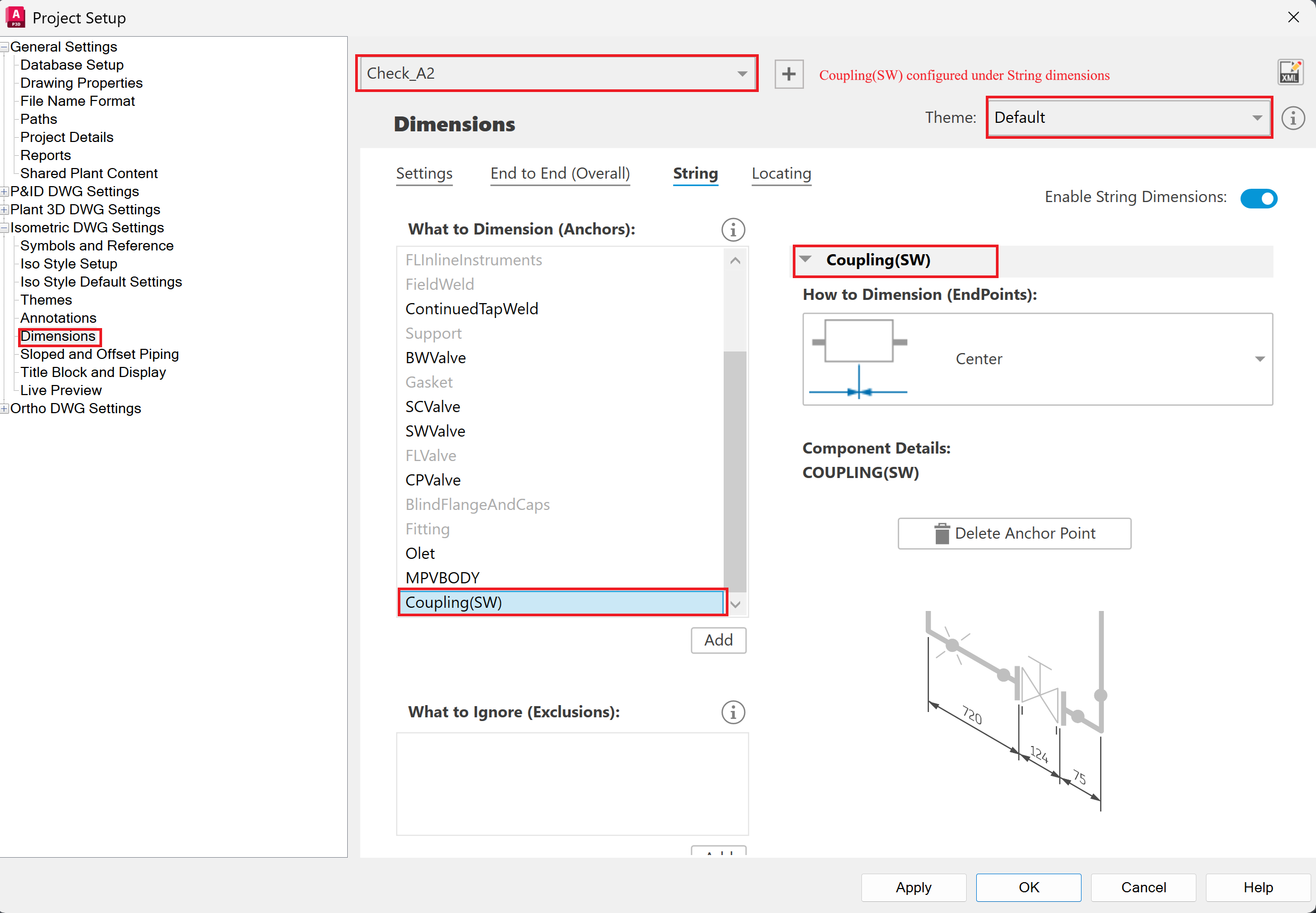Collapse the Isometric DWG Settings node
The width and height of the screenshot is (1316, 913).
(5, 228)
